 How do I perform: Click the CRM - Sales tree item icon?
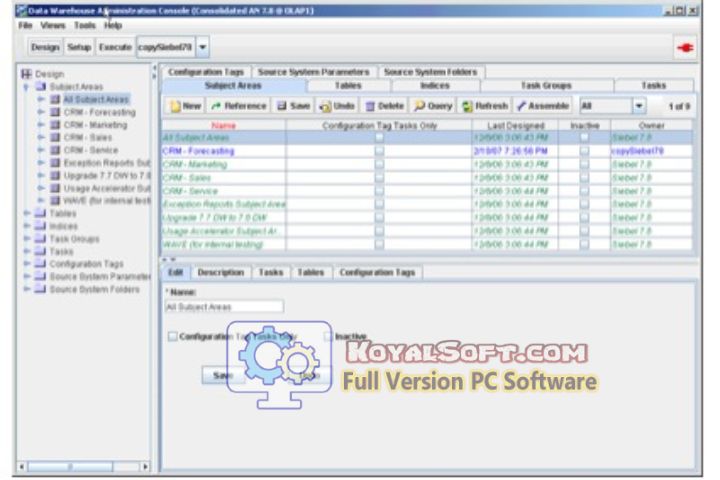tap(55, 137)
